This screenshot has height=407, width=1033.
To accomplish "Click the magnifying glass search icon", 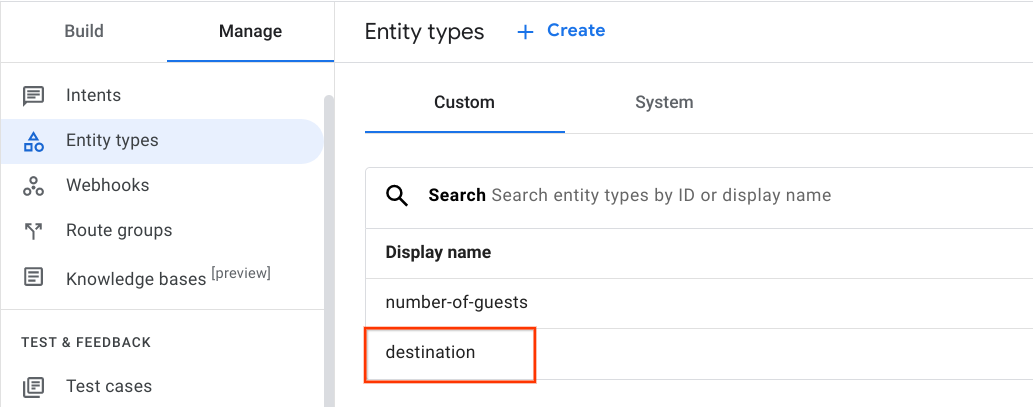I will (397, 195).
